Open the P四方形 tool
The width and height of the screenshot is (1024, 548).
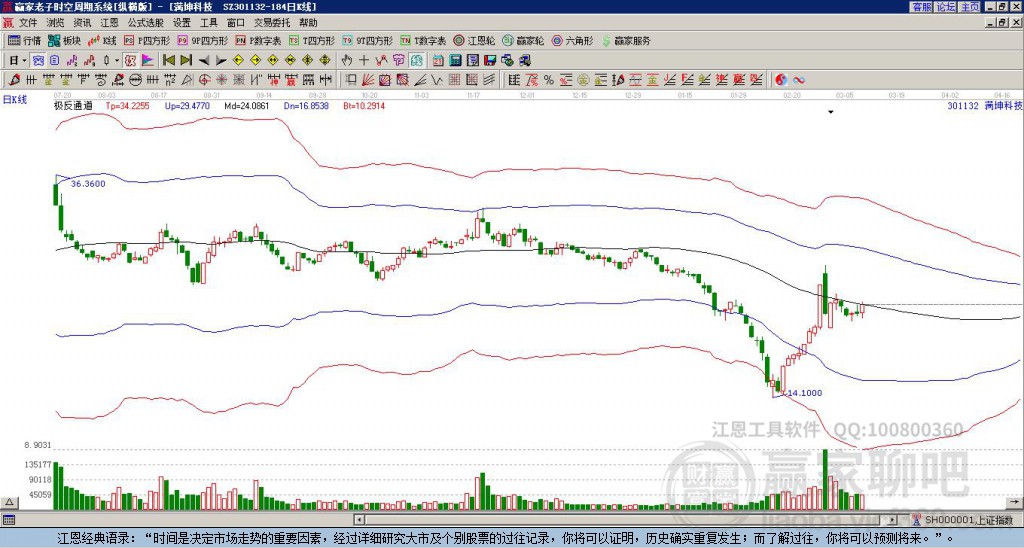point(147,40)
